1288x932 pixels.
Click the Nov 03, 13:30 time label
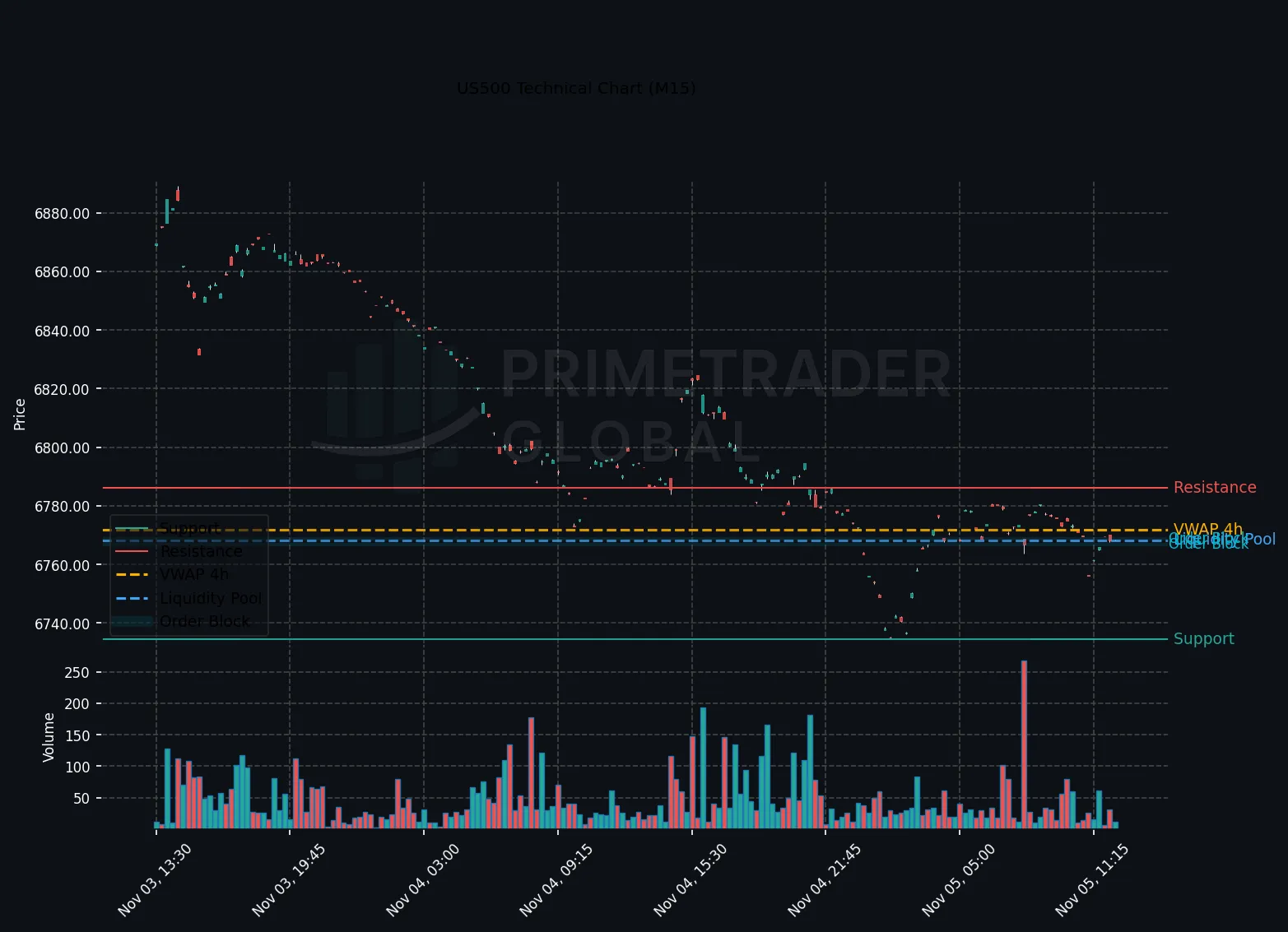(x=155, y=879)
